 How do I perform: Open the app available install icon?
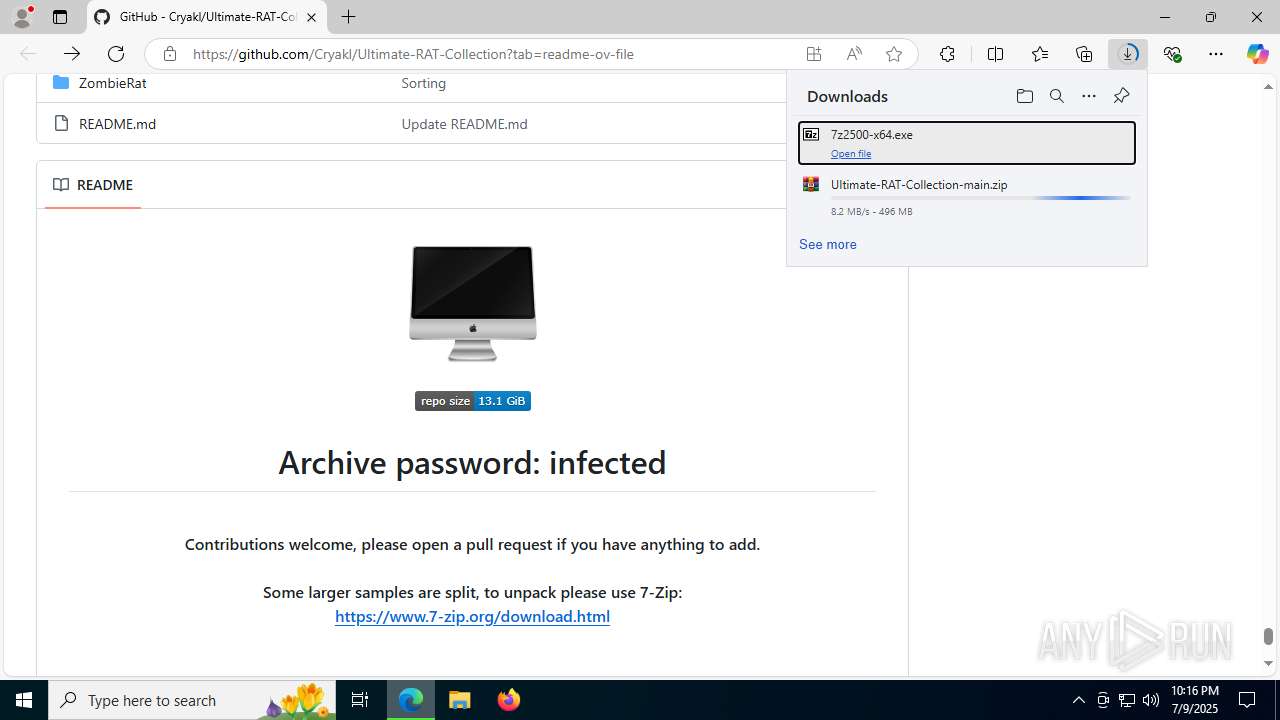click(814, 54)
